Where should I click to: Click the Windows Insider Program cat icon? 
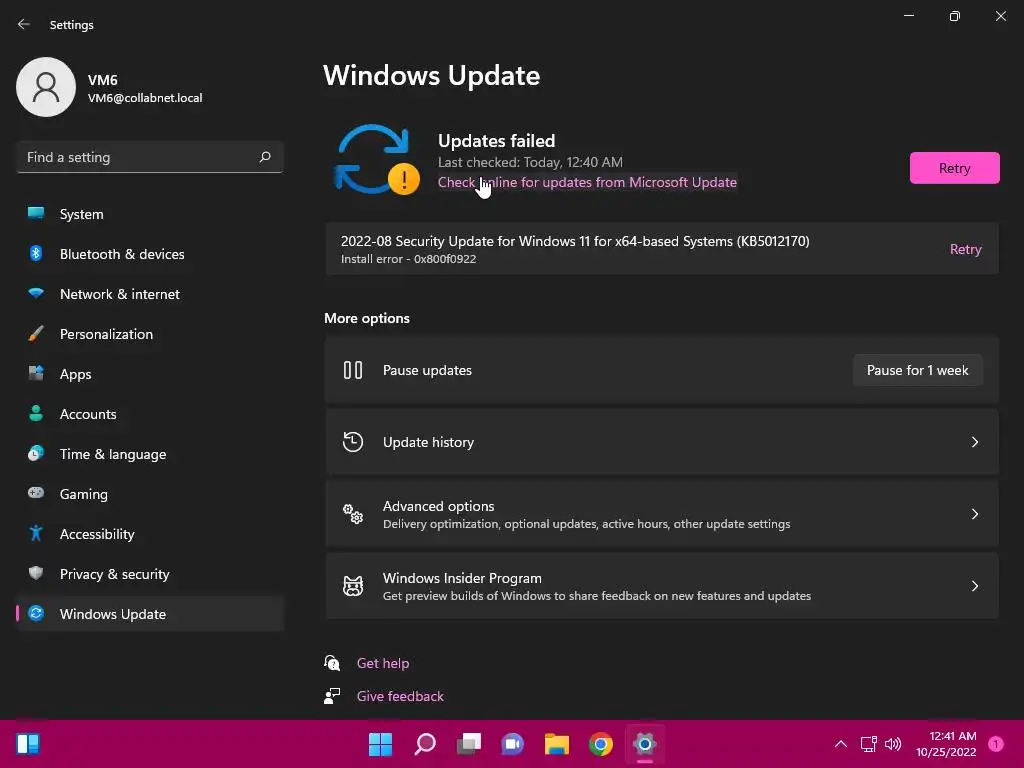[x=353, y=586]
